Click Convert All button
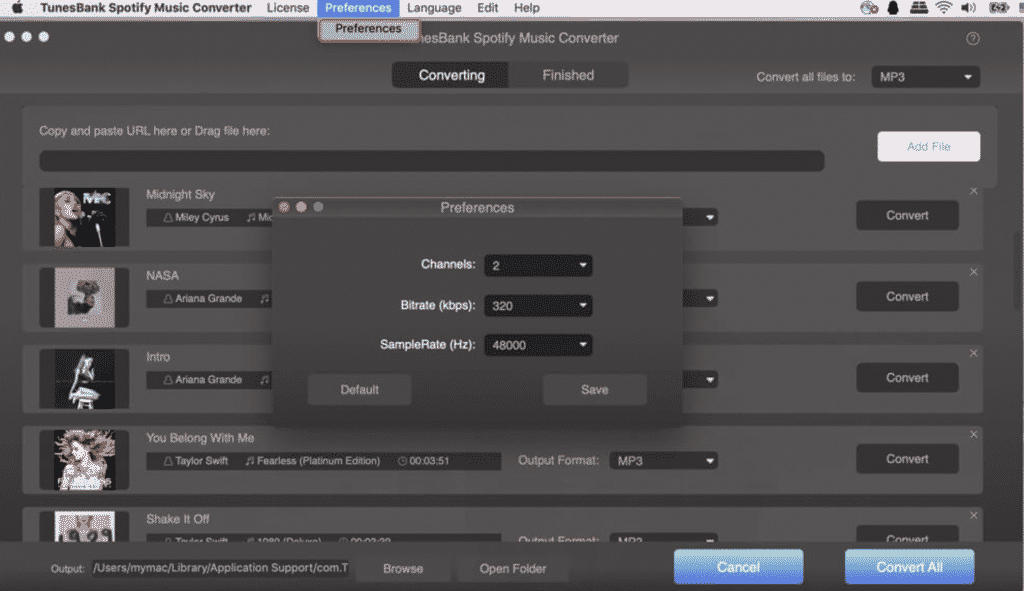The width and height of the screenshot is (1024, 591). (910, 567)
